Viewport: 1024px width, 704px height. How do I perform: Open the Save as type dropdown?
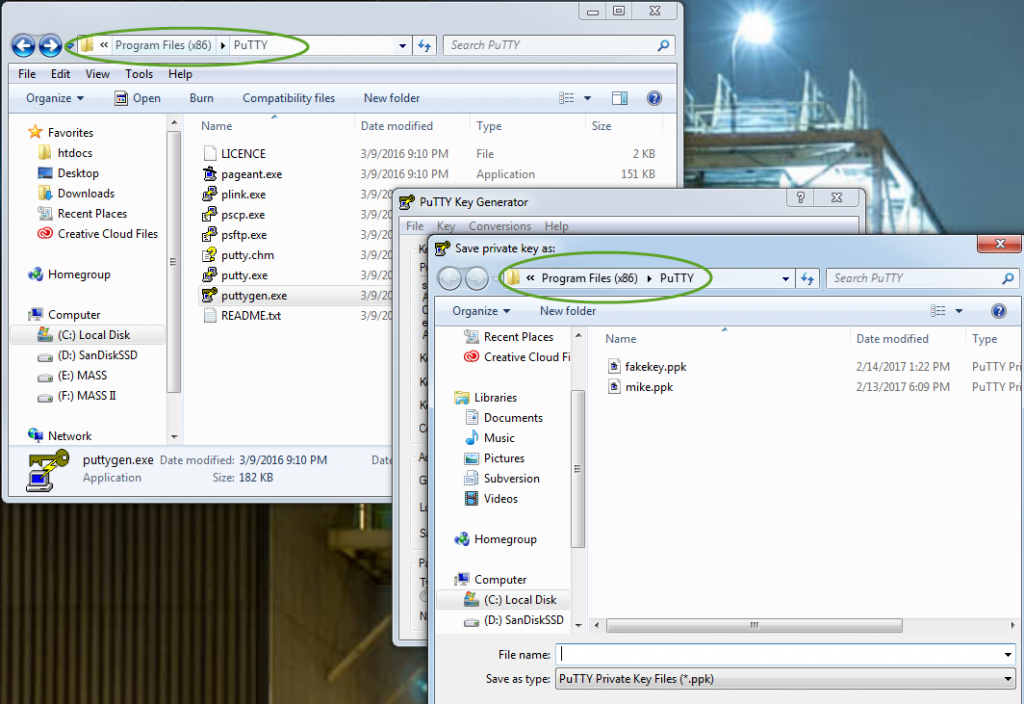pyautogui.click(x=1009, y=678)
